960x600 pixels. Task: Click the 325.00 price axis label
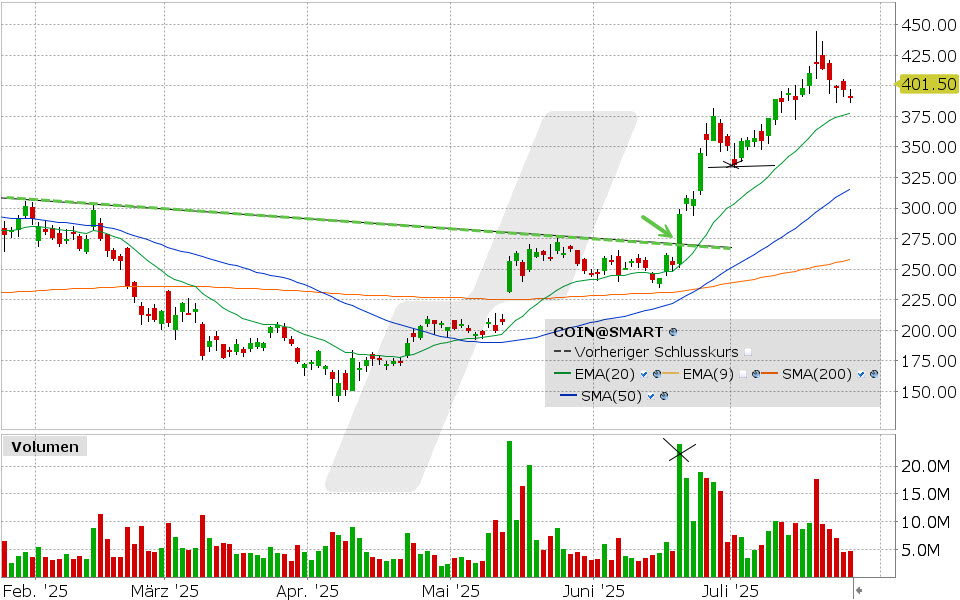[928, 178]
